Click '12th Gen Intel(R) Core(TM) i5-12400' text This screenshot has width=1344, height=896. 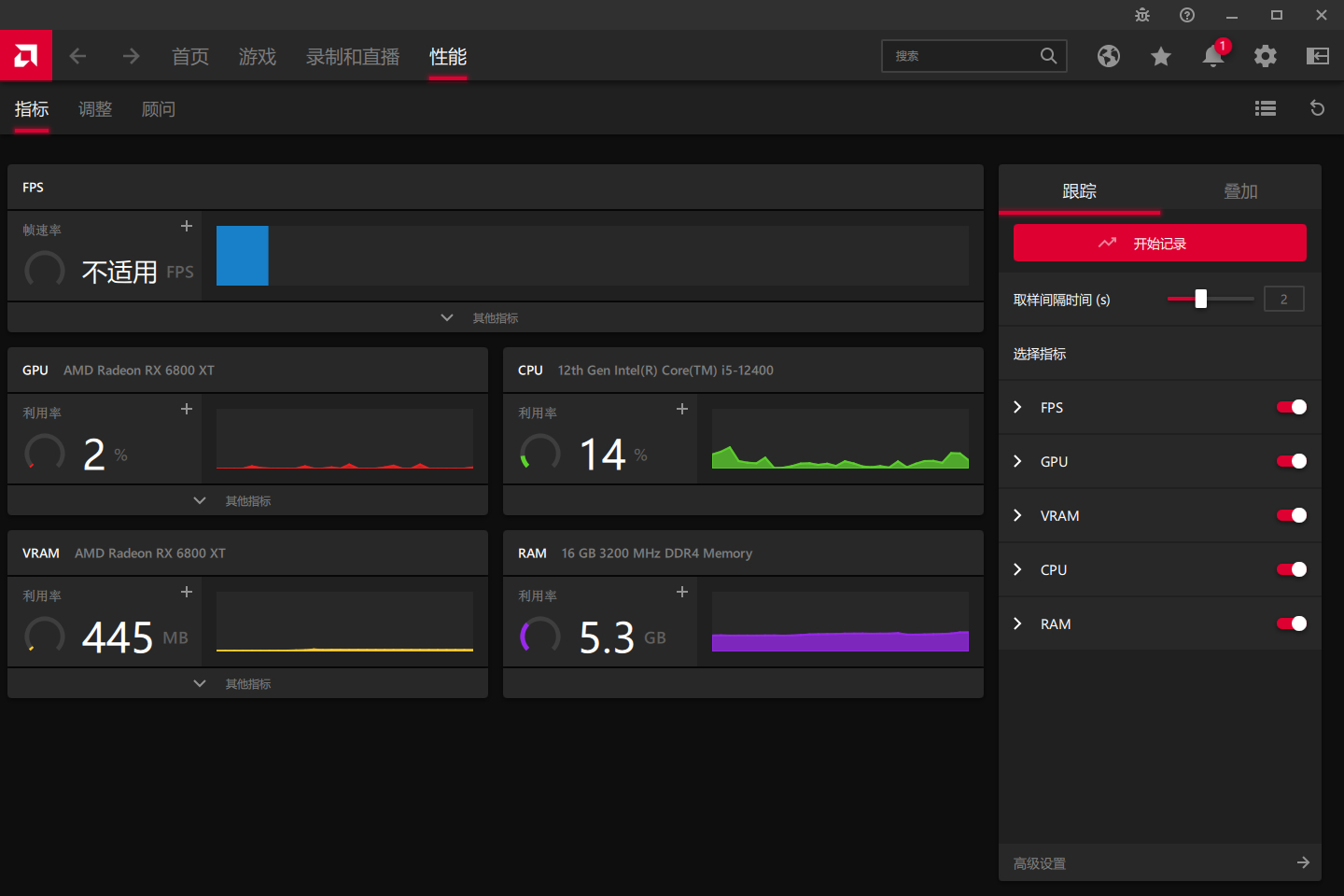665,371
